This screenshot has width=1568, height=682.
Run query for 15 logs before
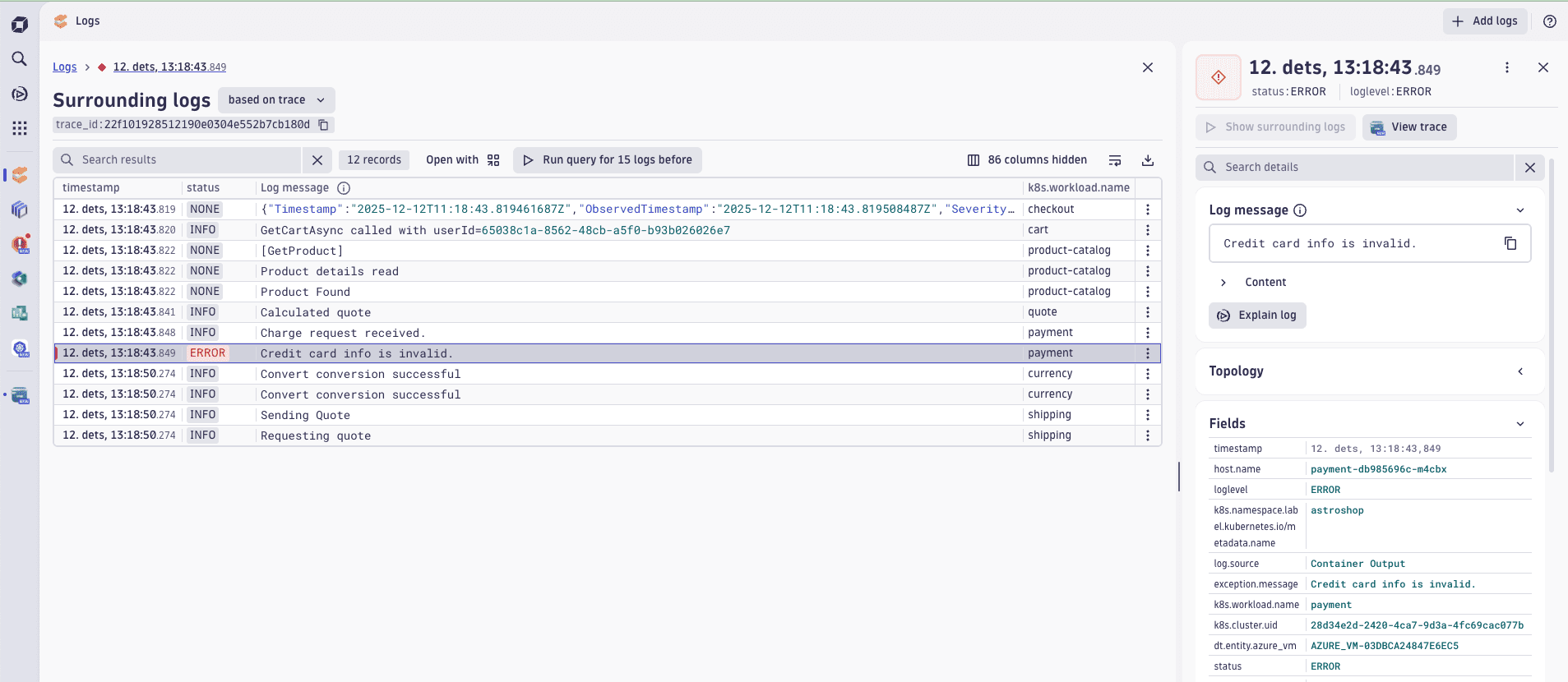608,160
